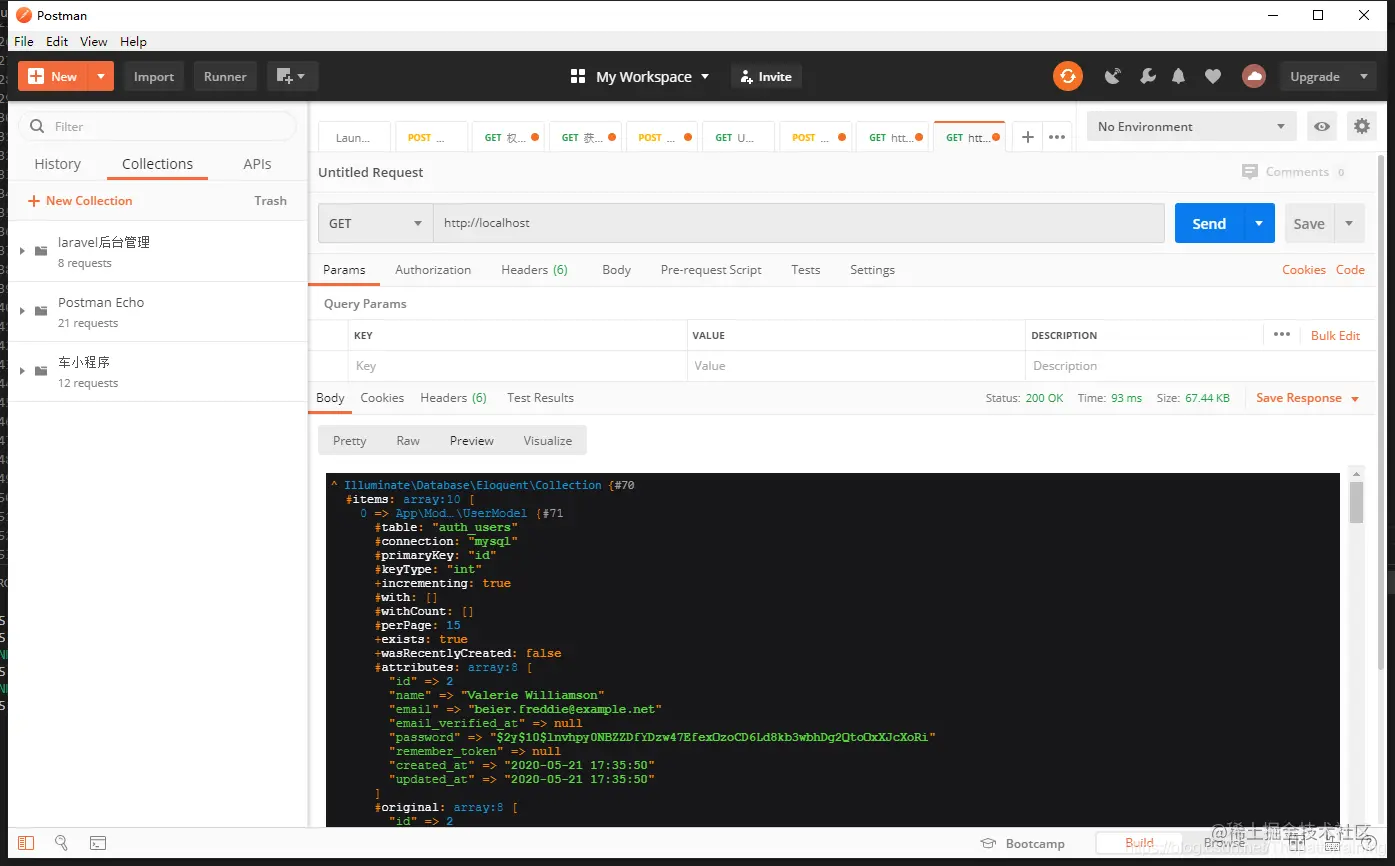The height and width of the screenshot is (866, 1395).
Task: Click the request URL field
Action: click(x=798, y=223)
